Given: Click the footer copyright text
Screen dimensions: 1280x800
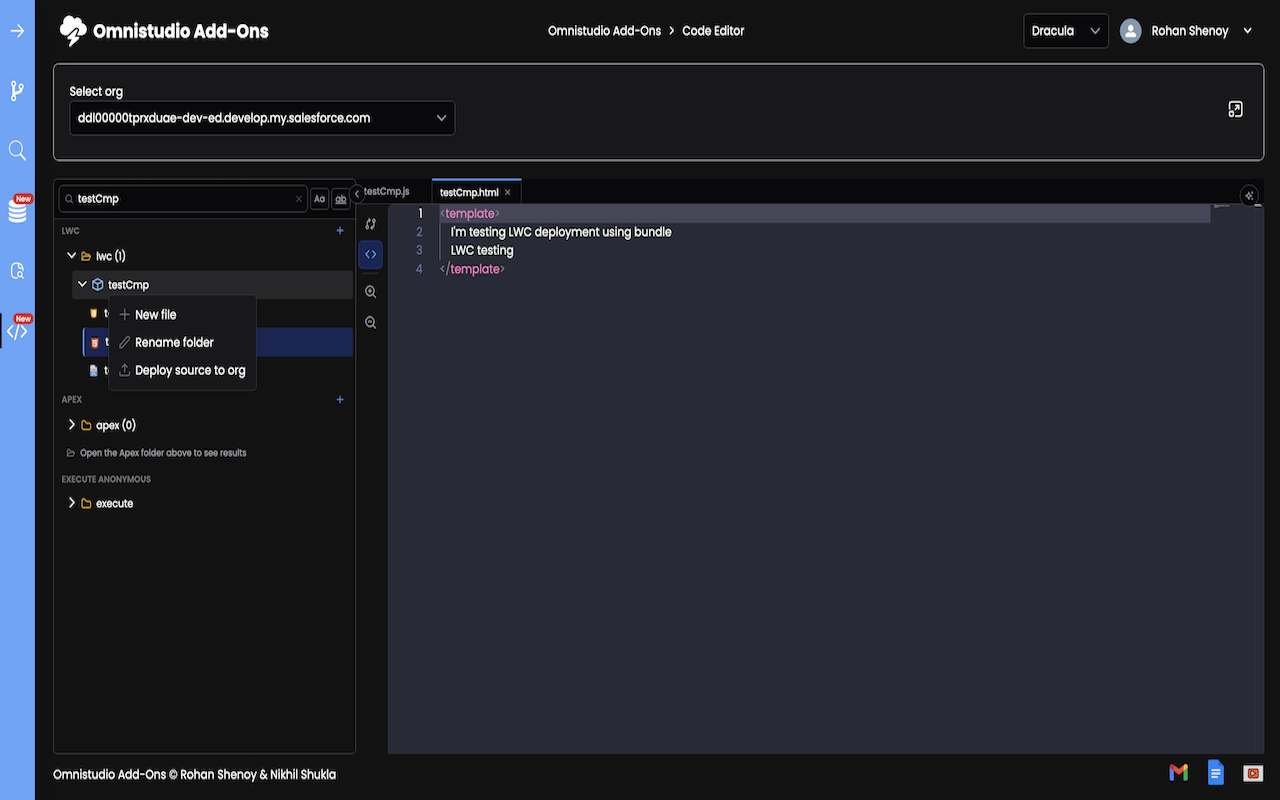Looking at the screenshot, I should (x=194, y=774).
